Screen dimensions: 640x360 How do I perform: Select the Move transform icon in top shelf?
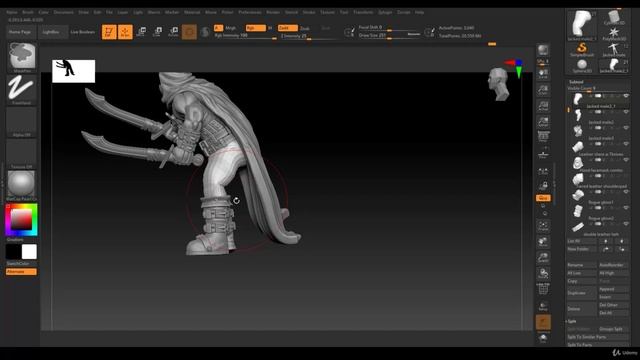[x=141, y=32]
